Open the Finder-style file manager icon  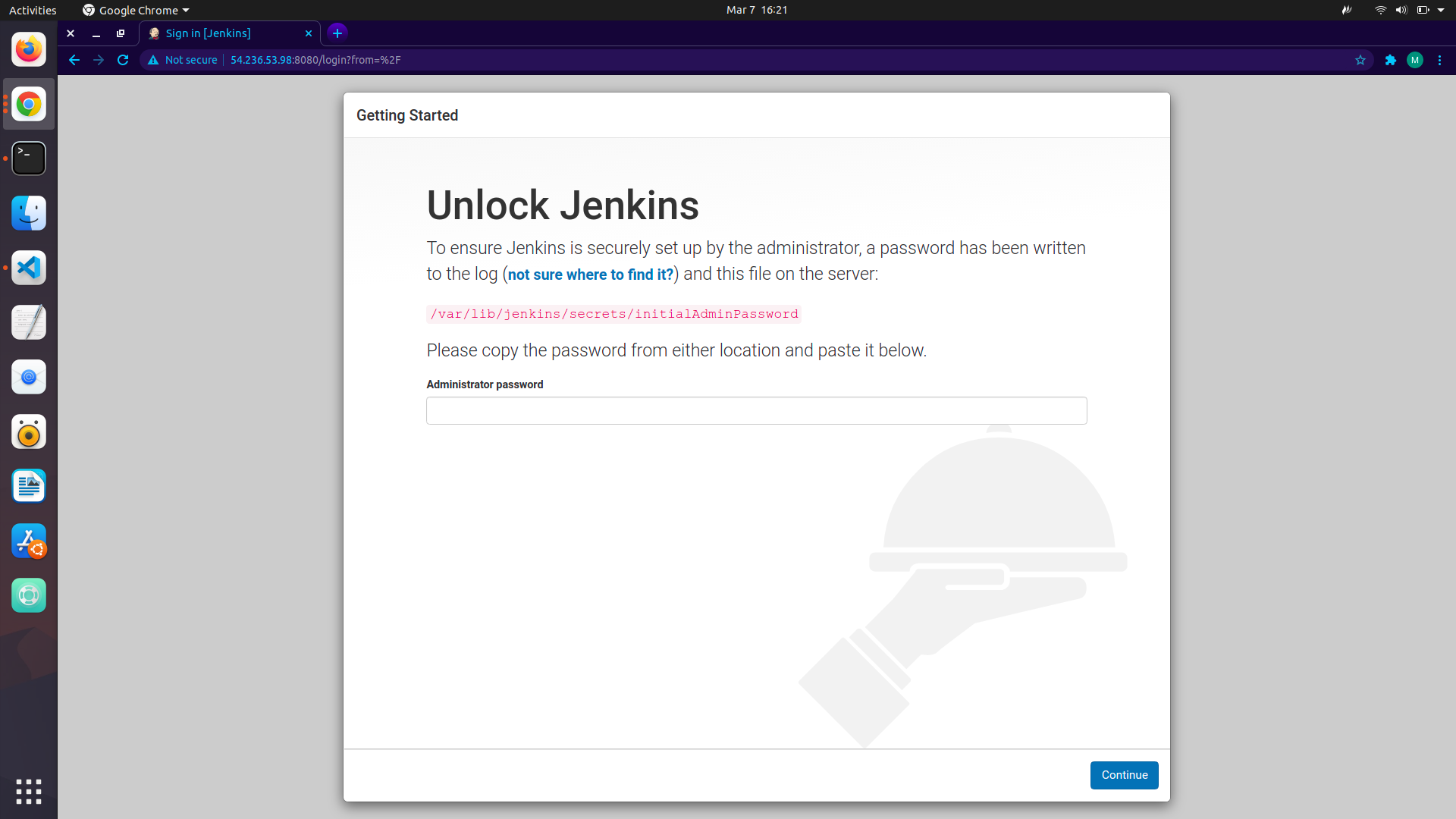[x=29, y=213]
